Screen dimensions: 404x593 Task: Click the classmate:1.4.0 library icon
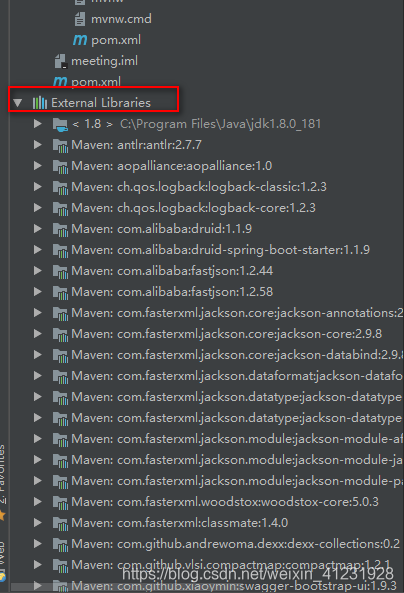tap(61, 523)
